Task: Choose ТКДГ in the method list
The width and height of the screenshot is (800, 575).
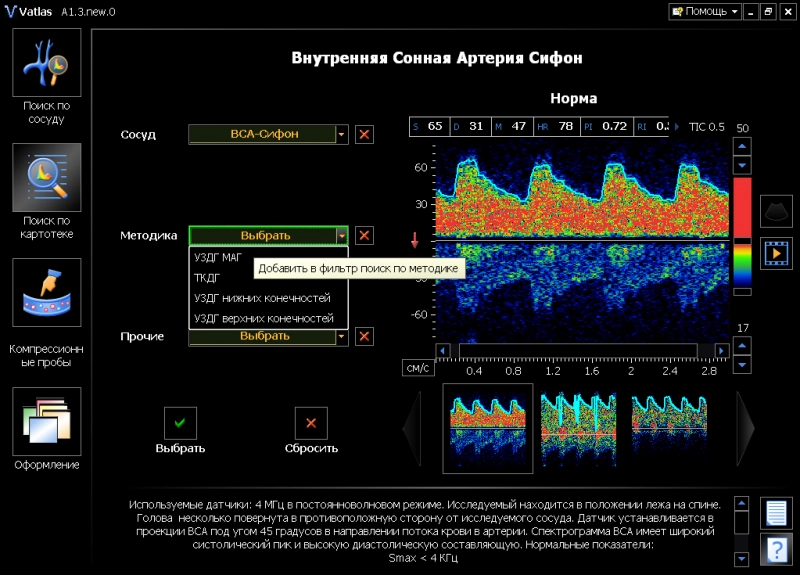Action: 206,278
